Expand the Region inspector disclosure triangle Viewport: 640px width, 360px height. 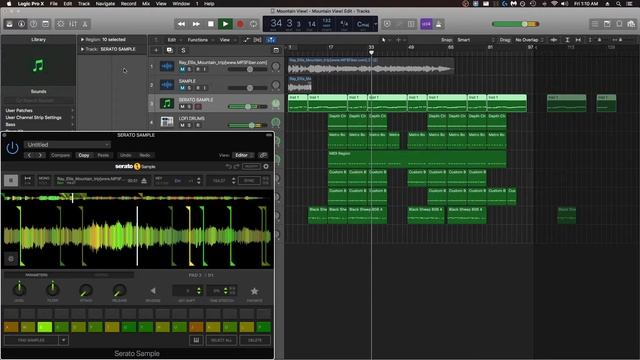click(82, 40)
